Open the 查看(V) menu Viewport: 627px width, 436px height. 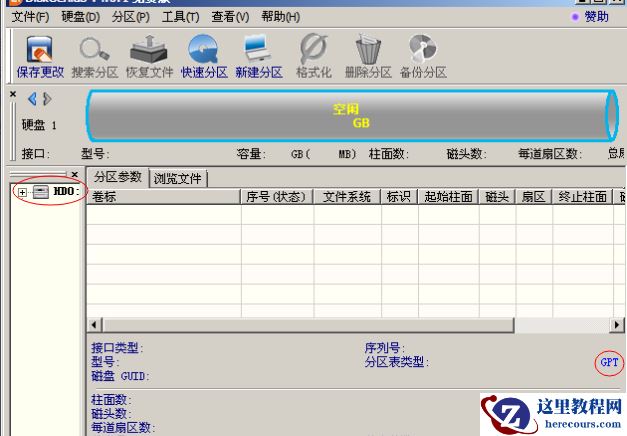point(230,17)
